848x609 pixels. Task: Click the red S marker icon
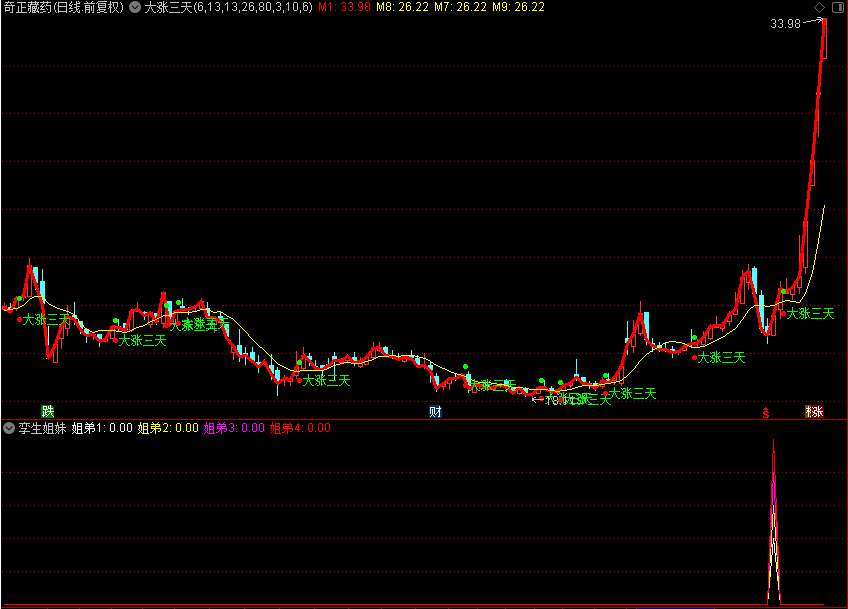(767, 411)
